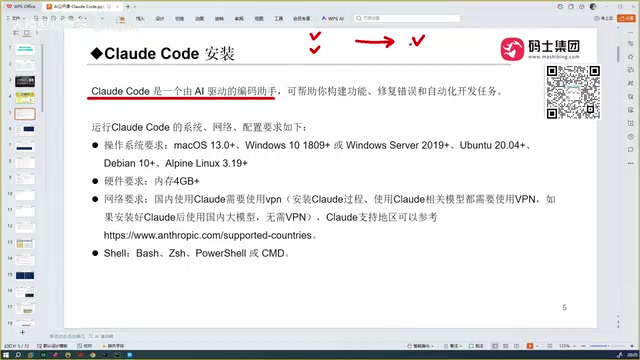Select slide thumbnail 1
Screen dimensions: 640x360
[25, 49]
